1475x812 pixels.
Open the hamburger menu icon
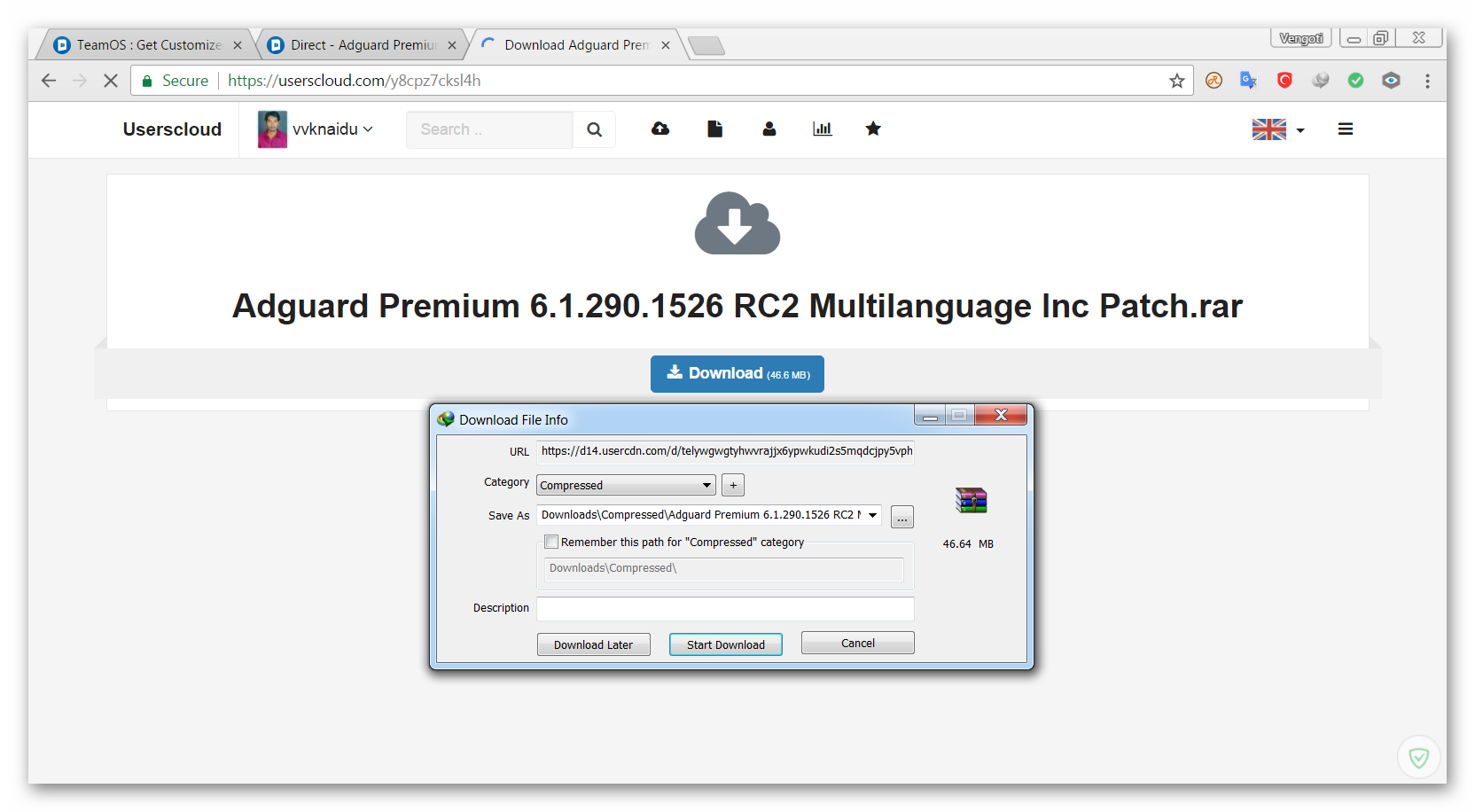point(1346,129)
